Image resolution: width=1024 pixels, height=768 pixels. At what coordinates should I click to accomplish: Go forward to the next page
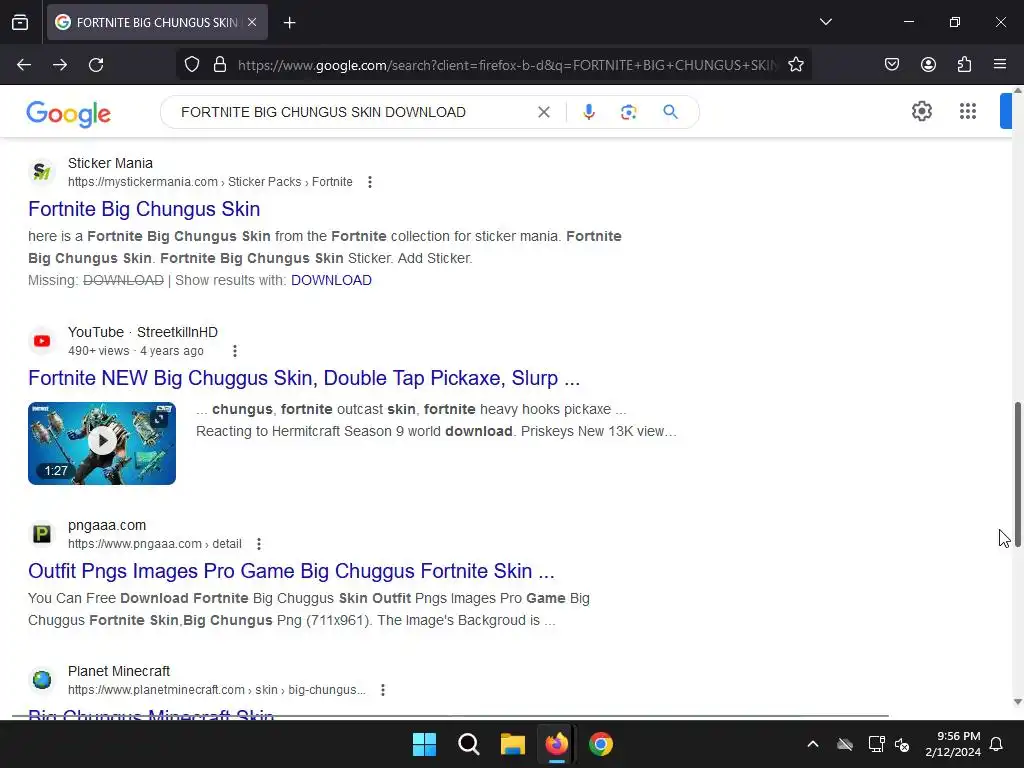60,65
